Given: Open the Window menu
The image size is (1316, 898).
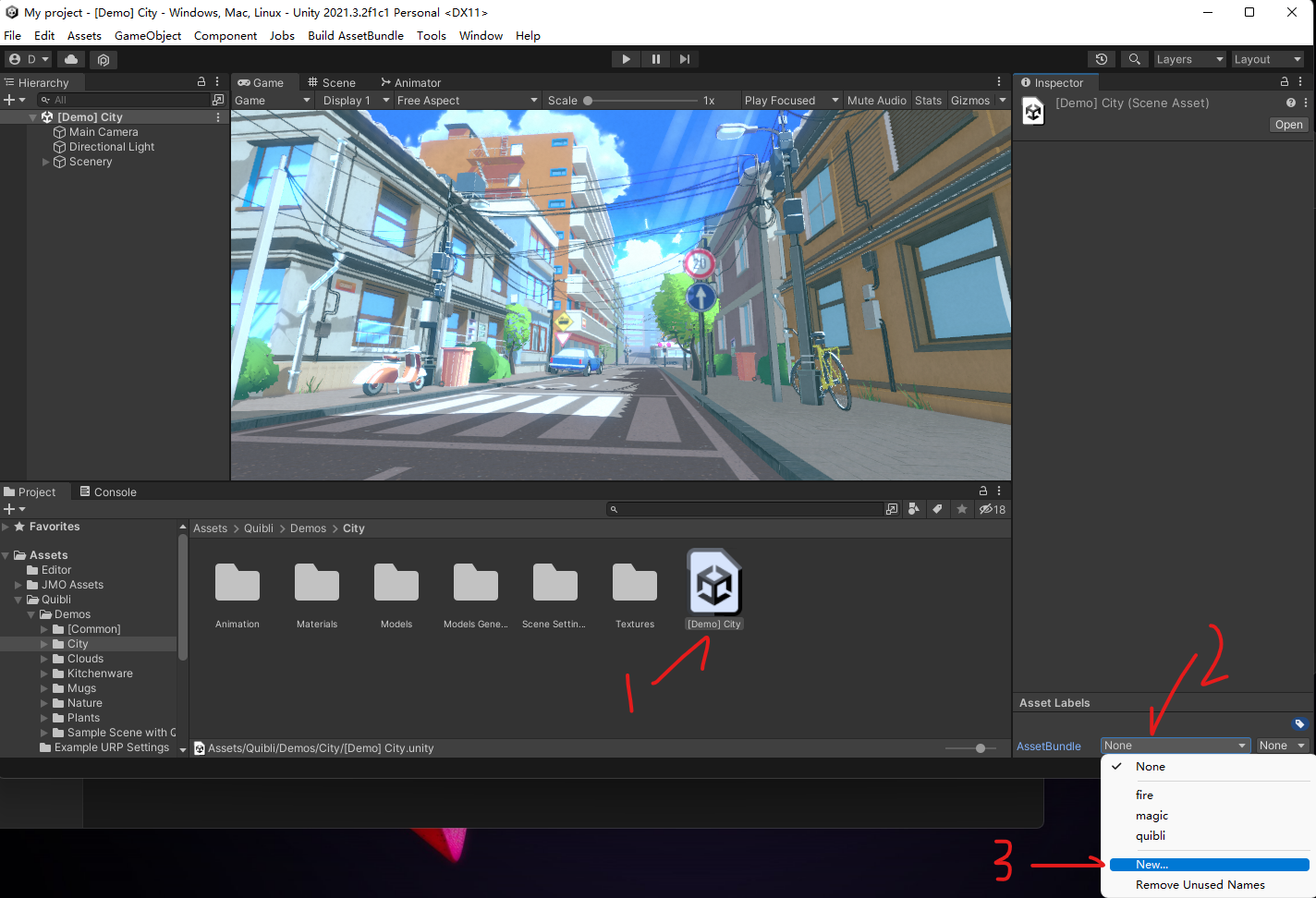Looking at the screenshot, I should [481, 36].
